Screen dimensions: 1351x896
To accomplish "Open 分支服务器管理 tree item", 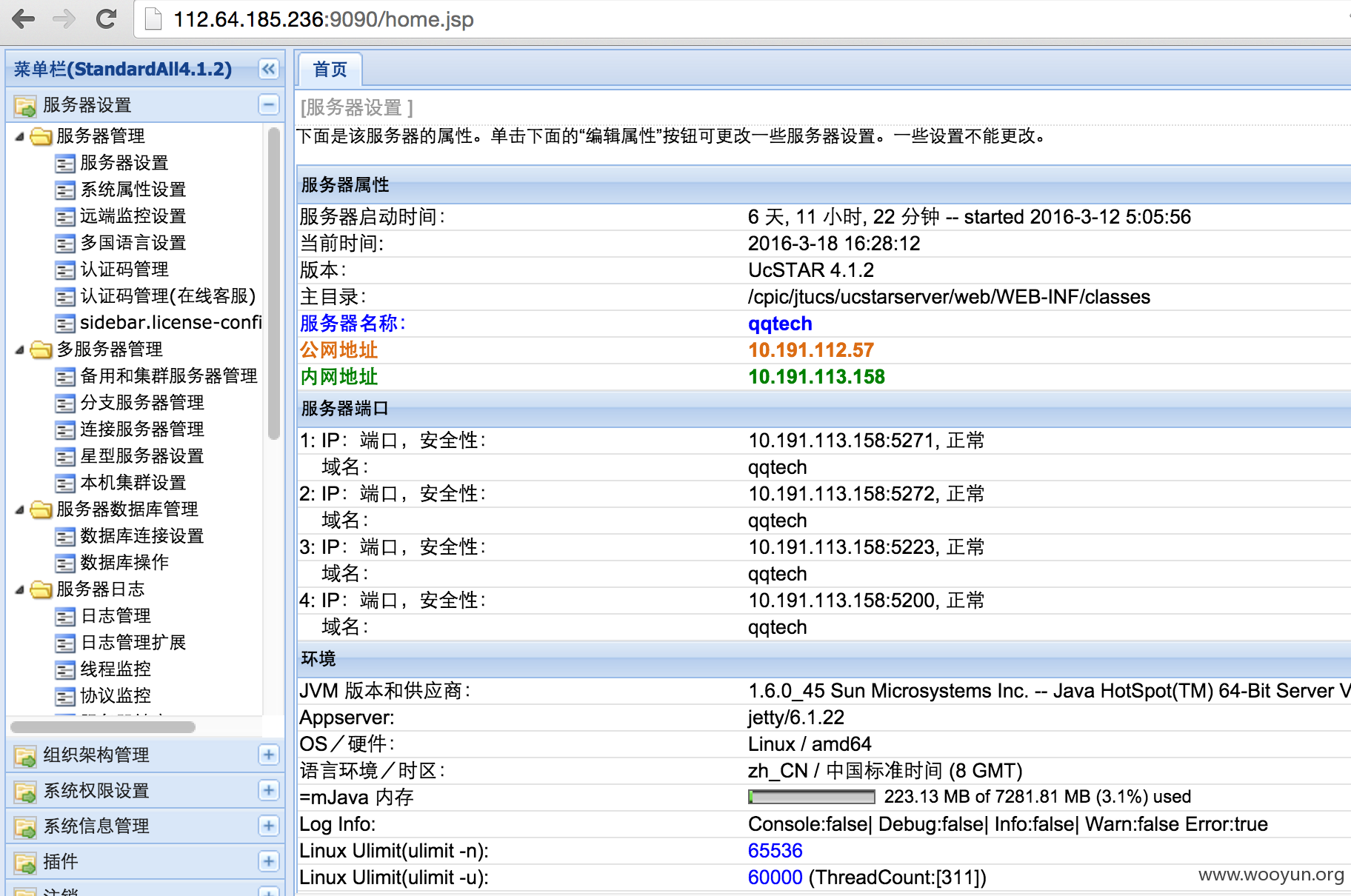I will 142,403.
